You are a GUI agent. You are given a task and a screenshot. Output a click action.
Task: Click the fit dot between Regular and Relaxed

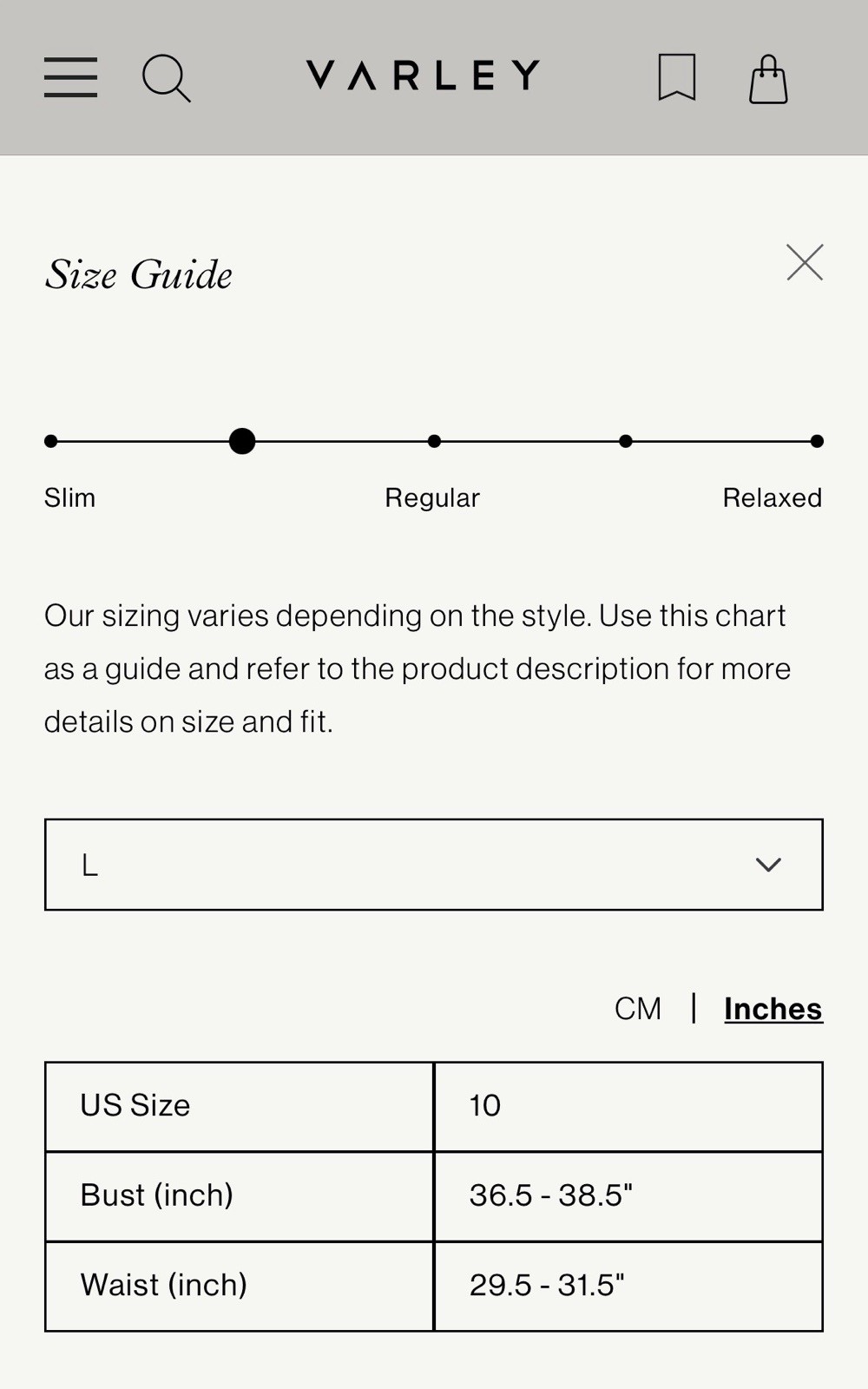(626, 441)
